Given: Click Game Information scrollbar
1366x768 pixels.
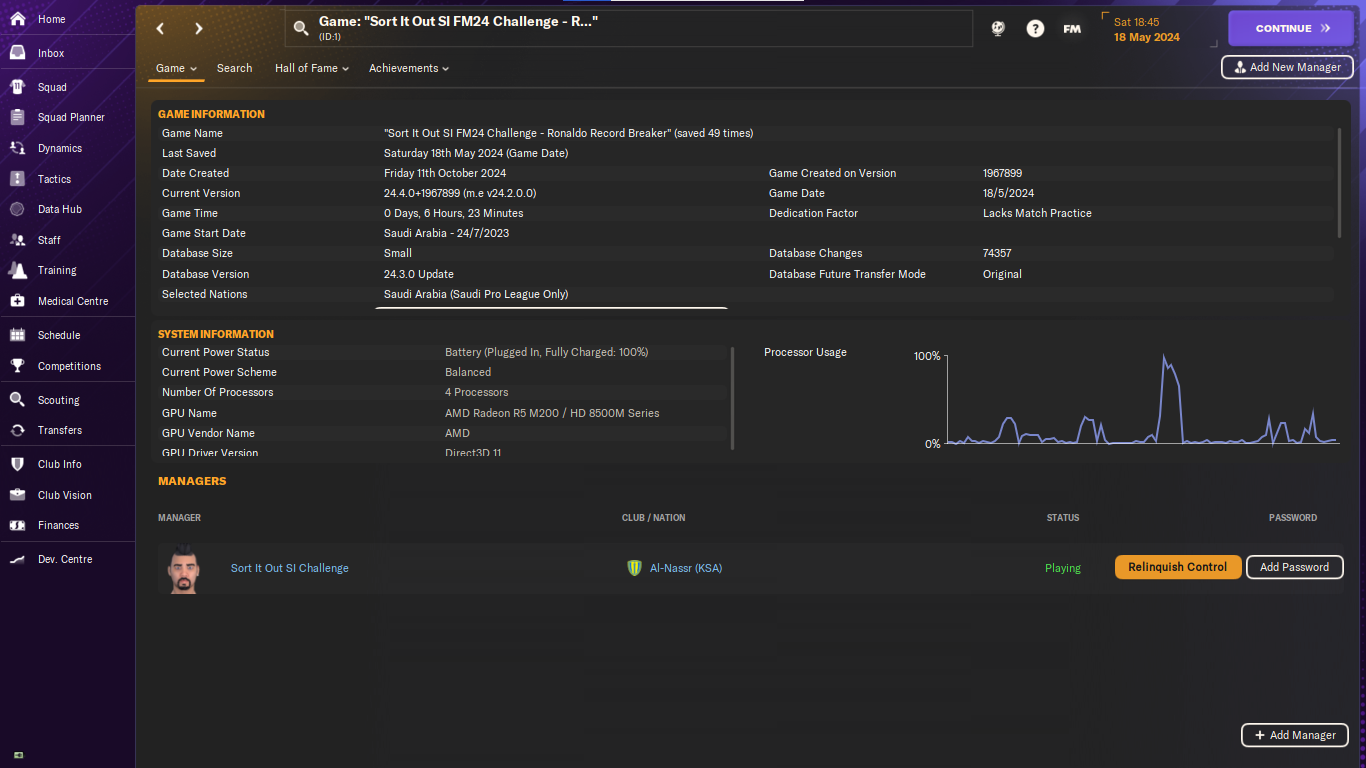Looking at the screenshot, I should tap(1339, 182).
